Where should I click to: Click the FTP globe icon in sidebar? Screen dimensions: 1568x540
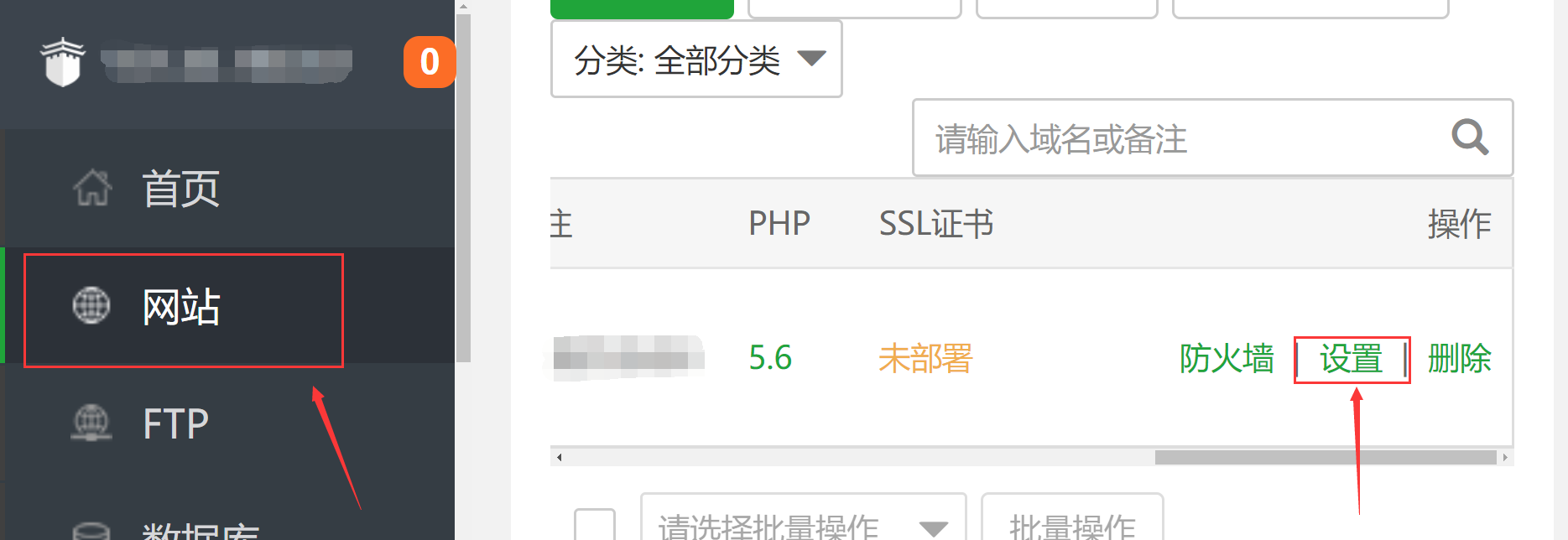tap(91, 423)
